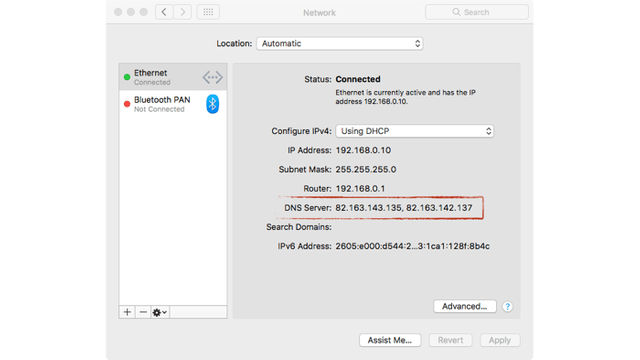
Task: Click the Apply button
Action: tap(500, 340)
